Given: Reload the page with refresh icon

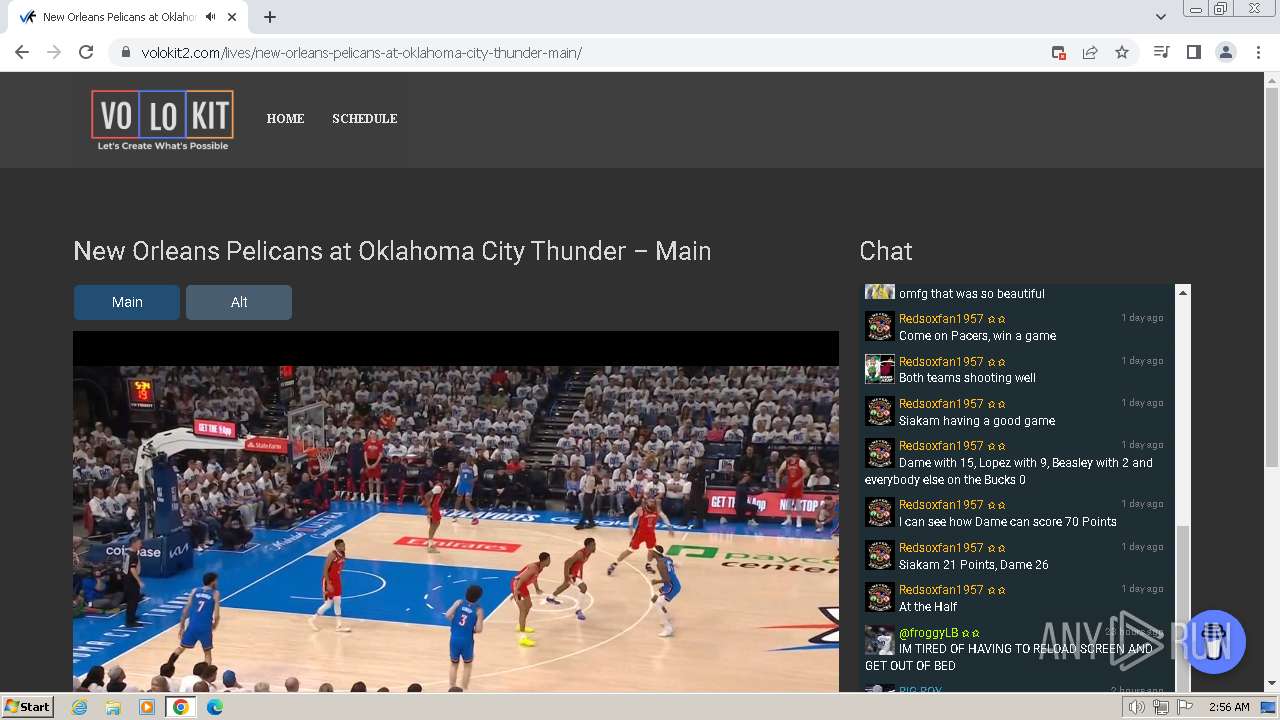Looking at the screenshot, I should pyautogui.click(x=86, y=52).
